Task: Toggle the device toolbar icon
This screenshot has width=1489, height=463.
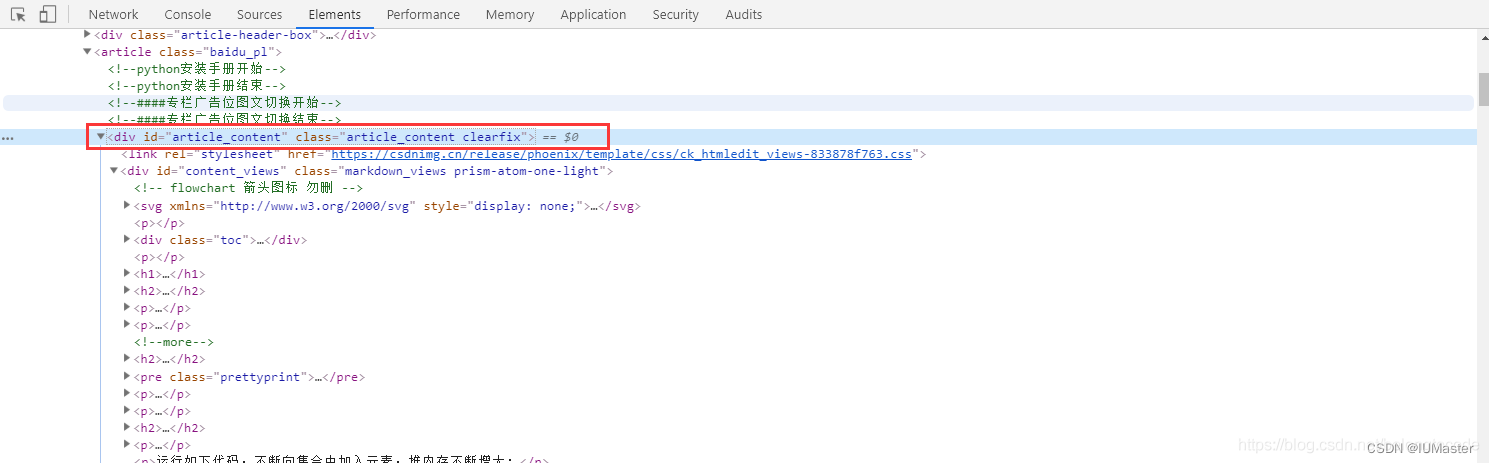Action: (47, 14)
